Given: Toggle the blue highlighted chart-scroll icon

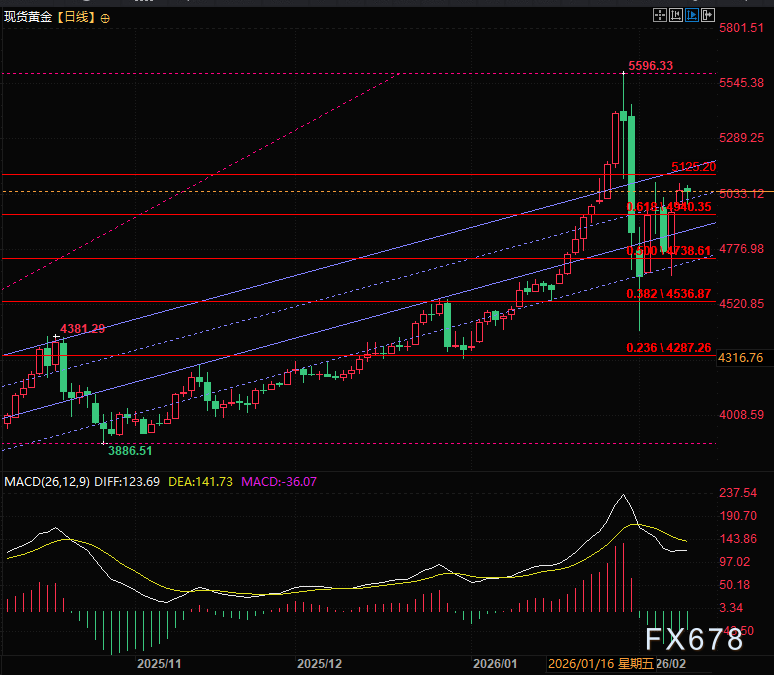Looking at the screenshot, I should [x=691, y=15].
